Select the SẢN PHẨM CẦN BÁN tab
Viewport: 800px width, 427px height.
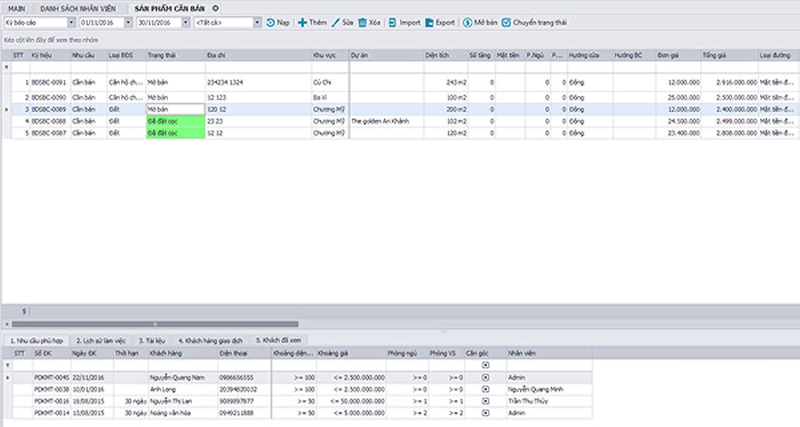pyautogui.click(x=169, y=9)
